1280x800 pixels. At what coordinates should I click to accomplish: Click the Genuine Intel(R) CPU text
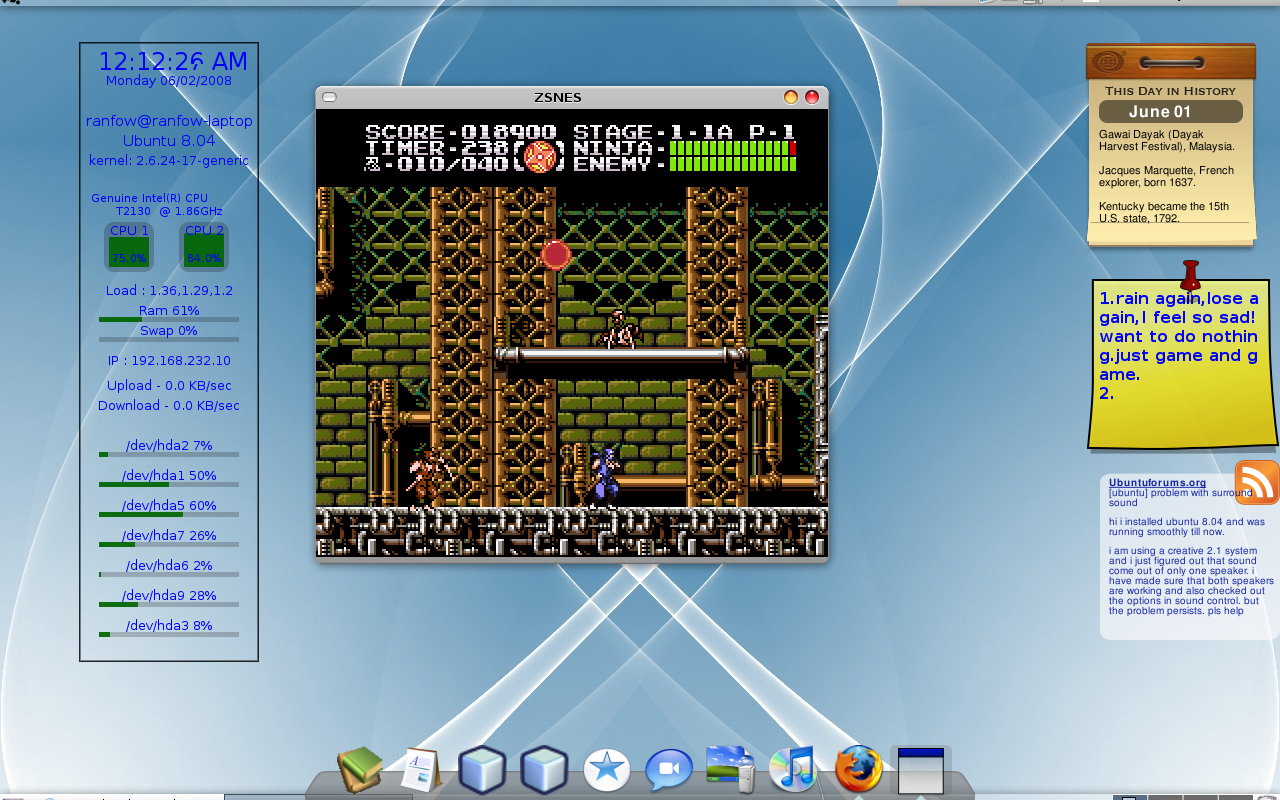pos(149,198)
